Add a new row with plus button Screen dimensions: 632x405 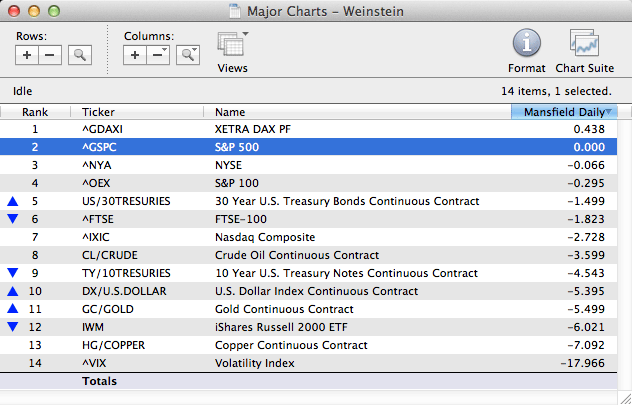pyautogui.click(x=27, y=55)
